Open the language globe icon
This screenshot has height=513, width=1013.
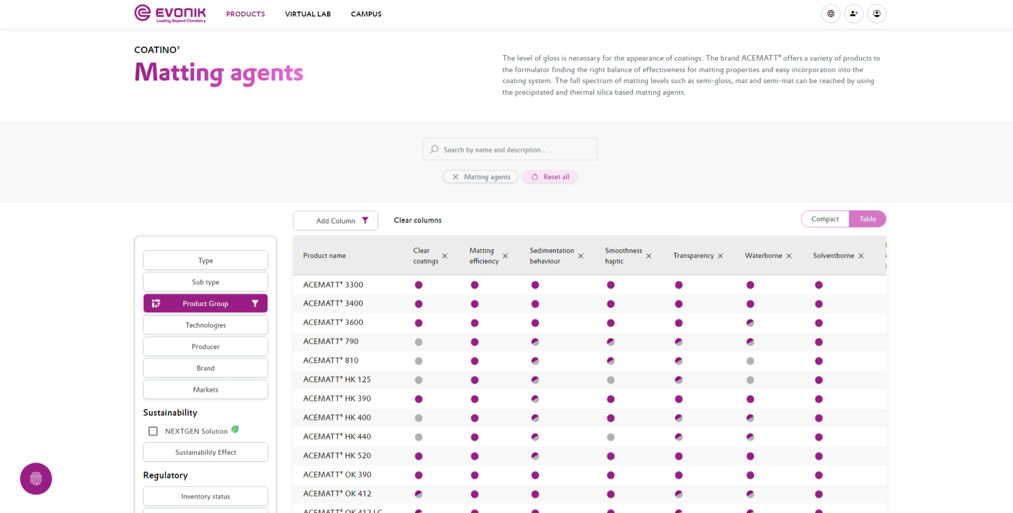[830, 14]
